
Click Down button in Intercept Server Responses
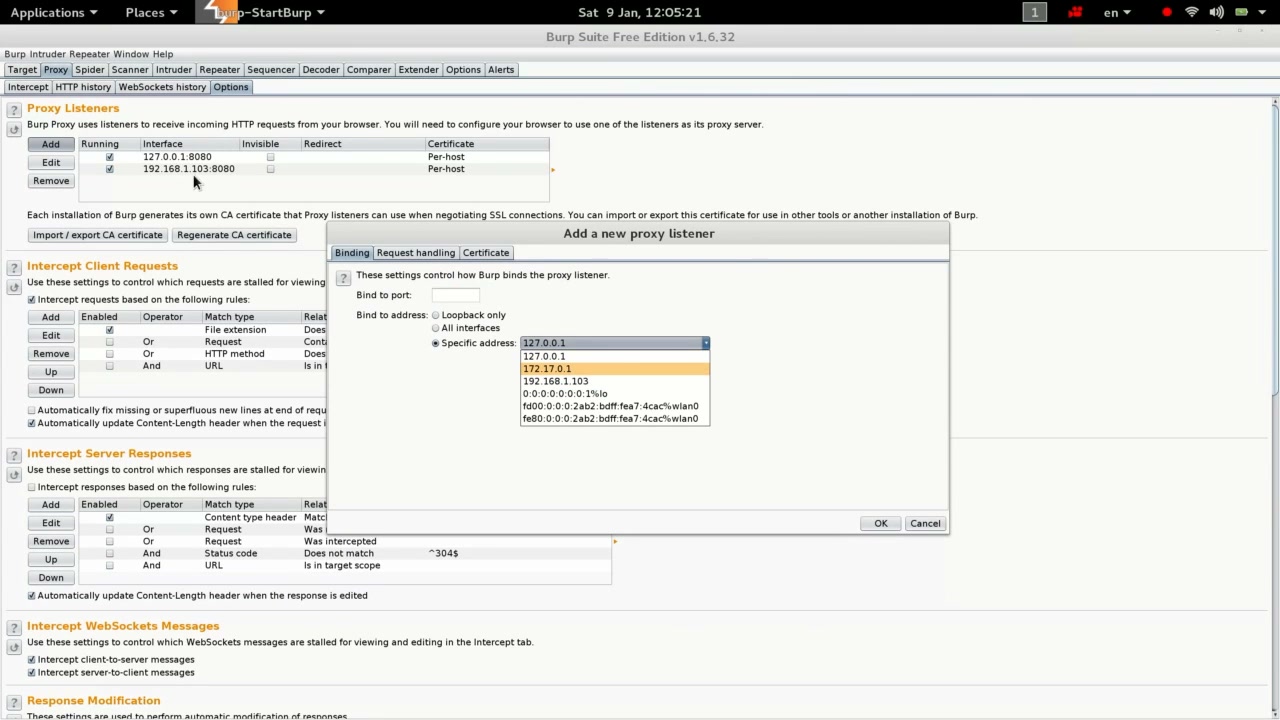point(51,578)
